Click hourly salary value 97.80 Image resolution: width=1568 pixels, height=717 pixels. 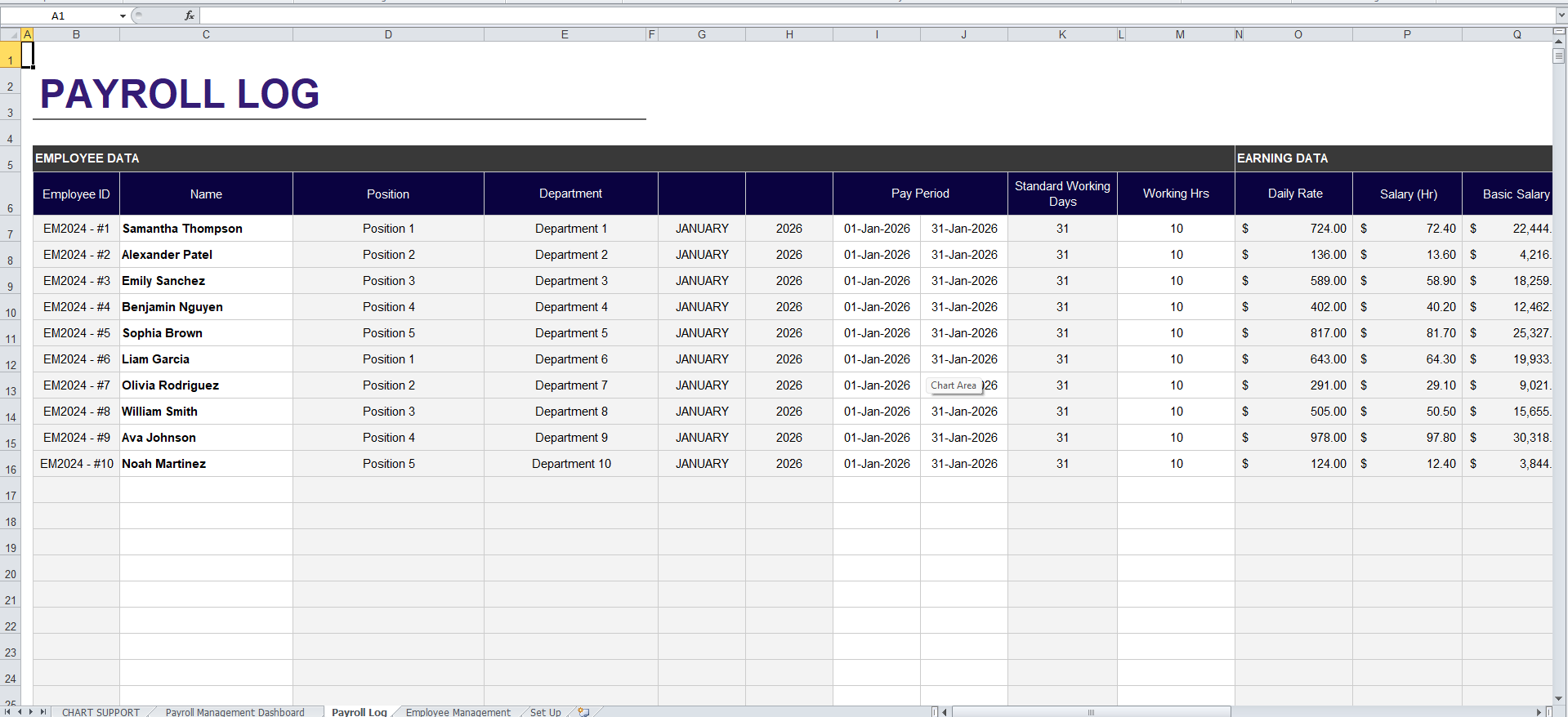[1408, 438]
